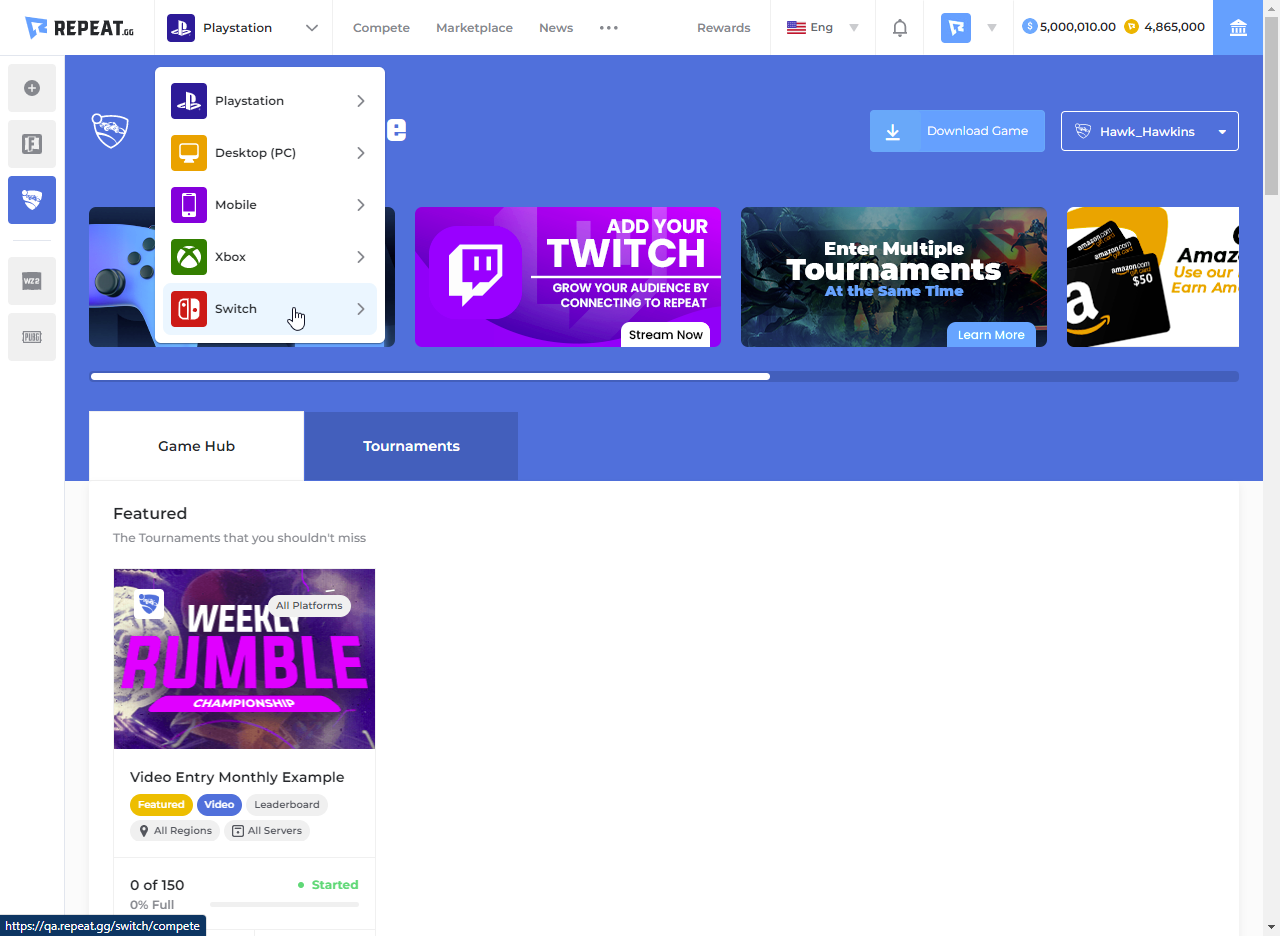Click the Featured tag
This screenshot has width=1280, height=936.
pos(161,804)
